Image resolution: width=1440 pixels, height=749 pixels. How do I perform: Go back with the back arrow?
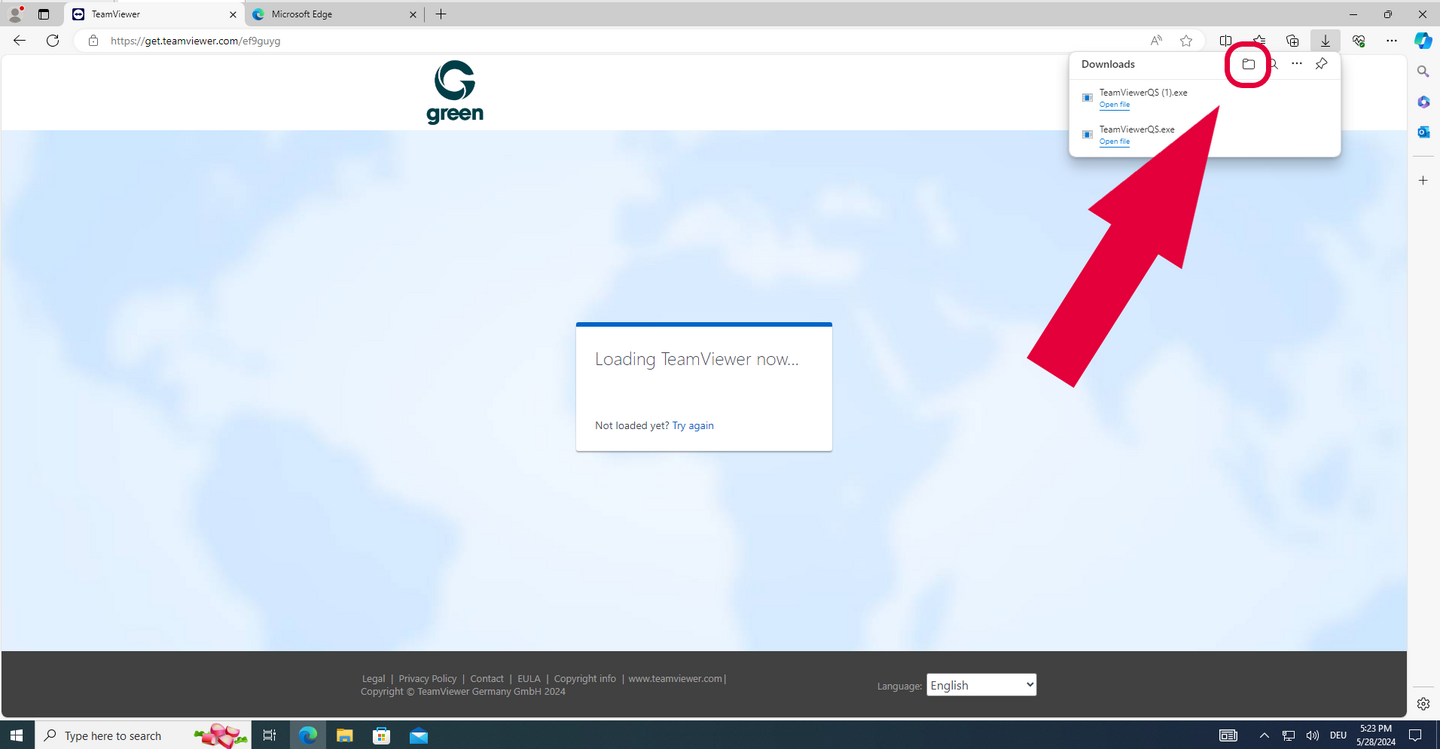[20, 41]
